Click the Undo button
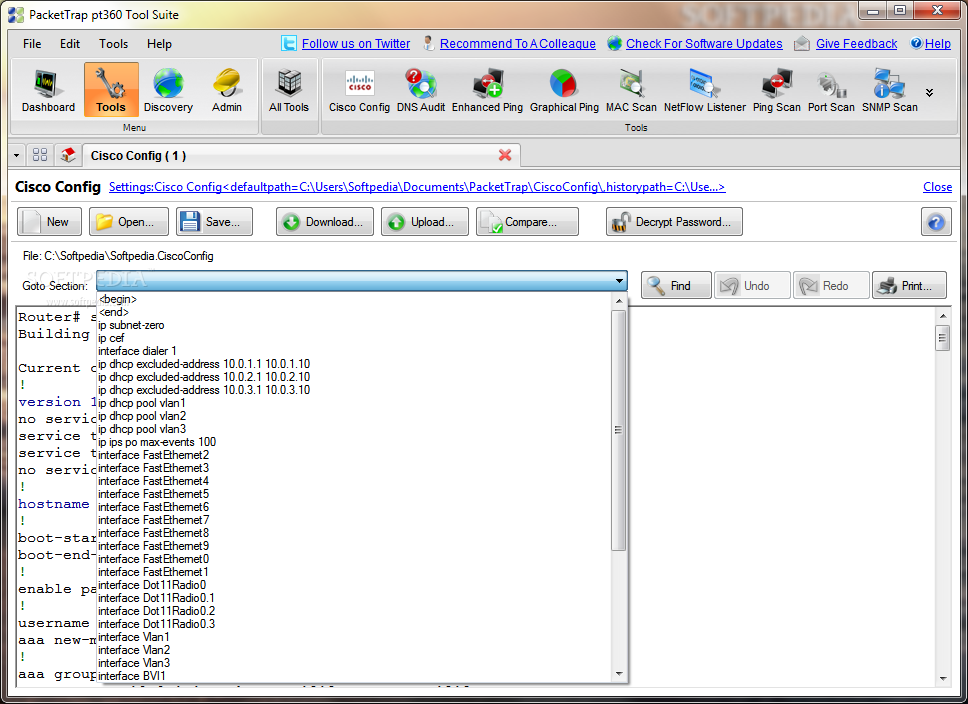968x704 pixels. (752, 285)
